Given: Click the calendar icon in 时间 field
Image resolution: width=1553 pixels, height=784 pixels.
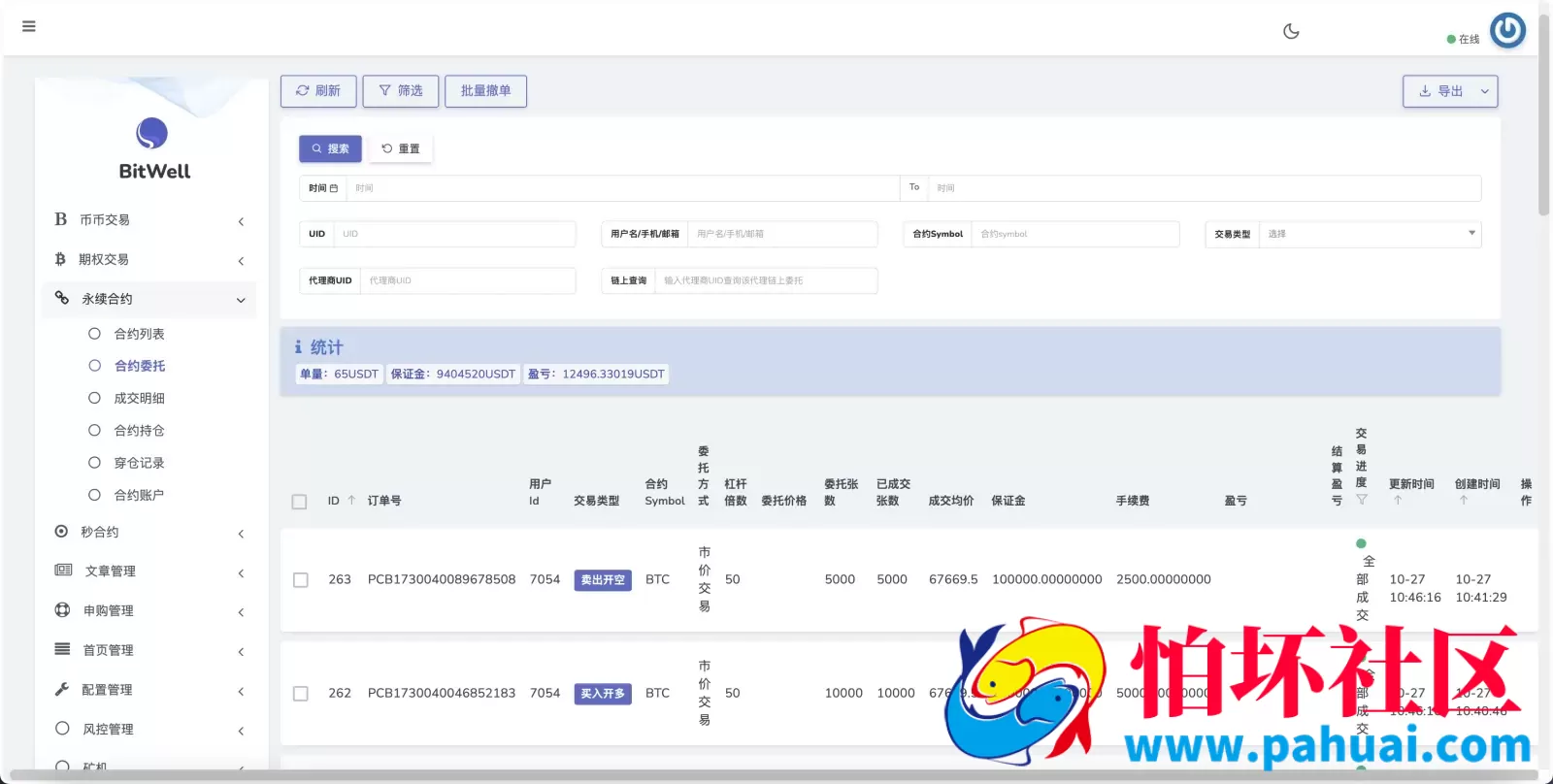Looking at the screenshot, I should click(334, 188).
